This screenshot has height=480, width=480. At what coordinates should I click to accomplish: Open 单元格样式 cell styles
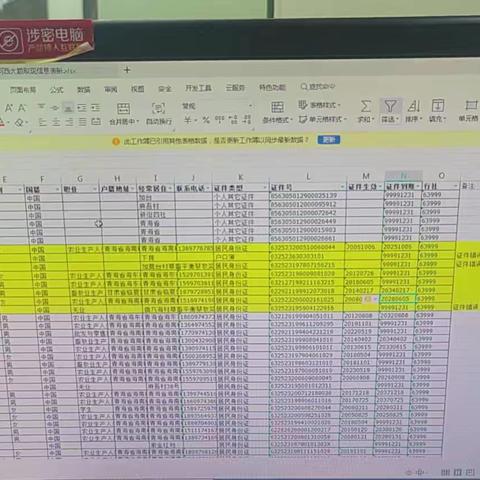(x=322, y=119)
